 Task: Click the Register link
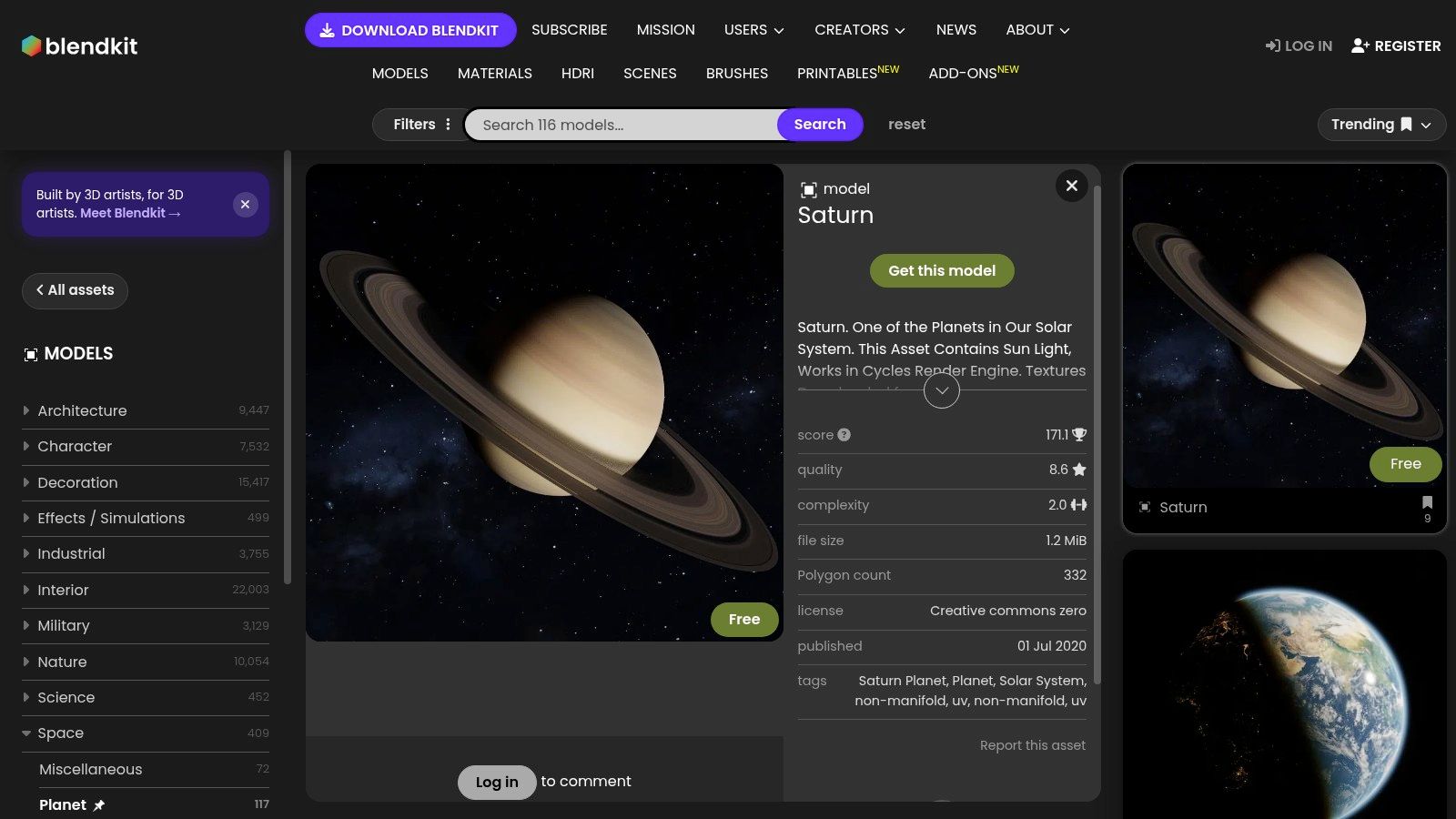[1396, 45]
